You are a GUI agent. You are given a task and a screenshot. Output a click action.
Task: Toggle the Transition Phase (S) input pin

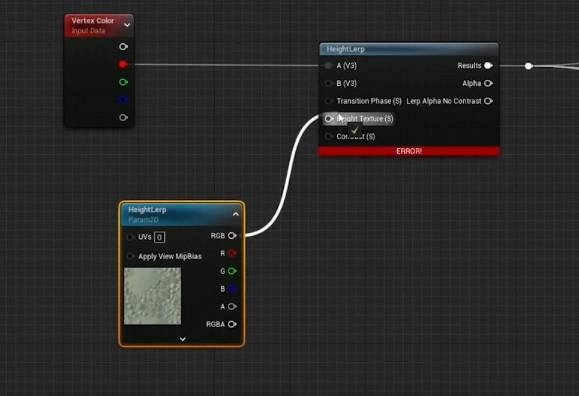tap(328, 101)
